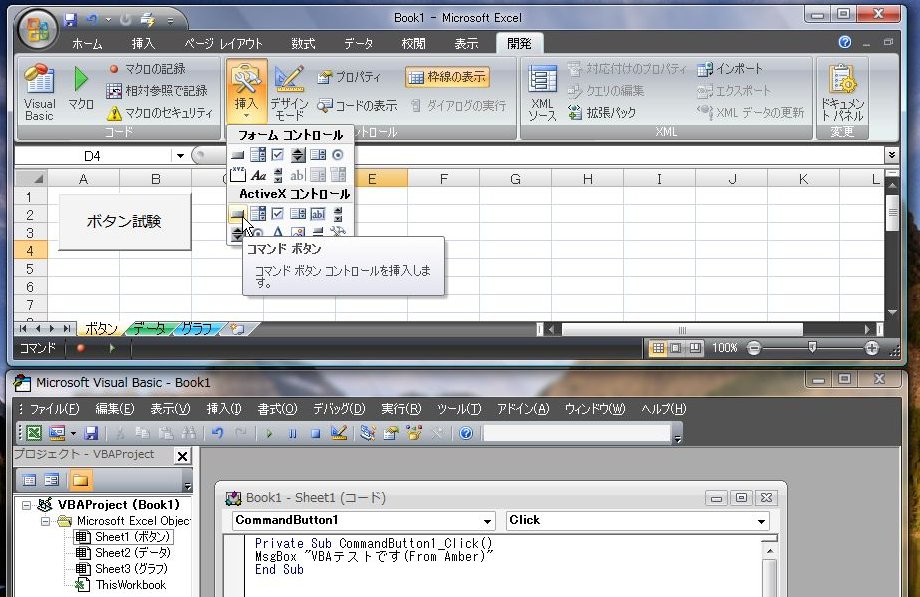Run Sub with VBE play icon
Screen dimensions: 920x597
(269, 434)
